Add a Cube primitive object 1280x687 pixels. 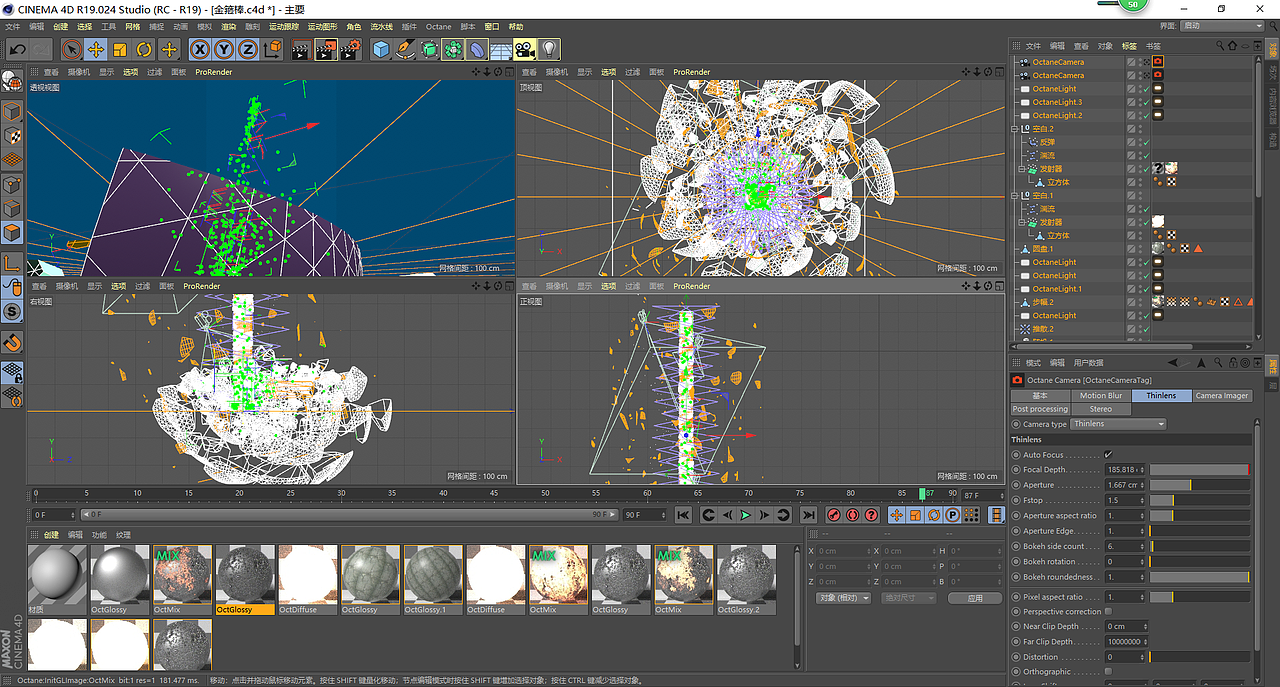point(381,49)
